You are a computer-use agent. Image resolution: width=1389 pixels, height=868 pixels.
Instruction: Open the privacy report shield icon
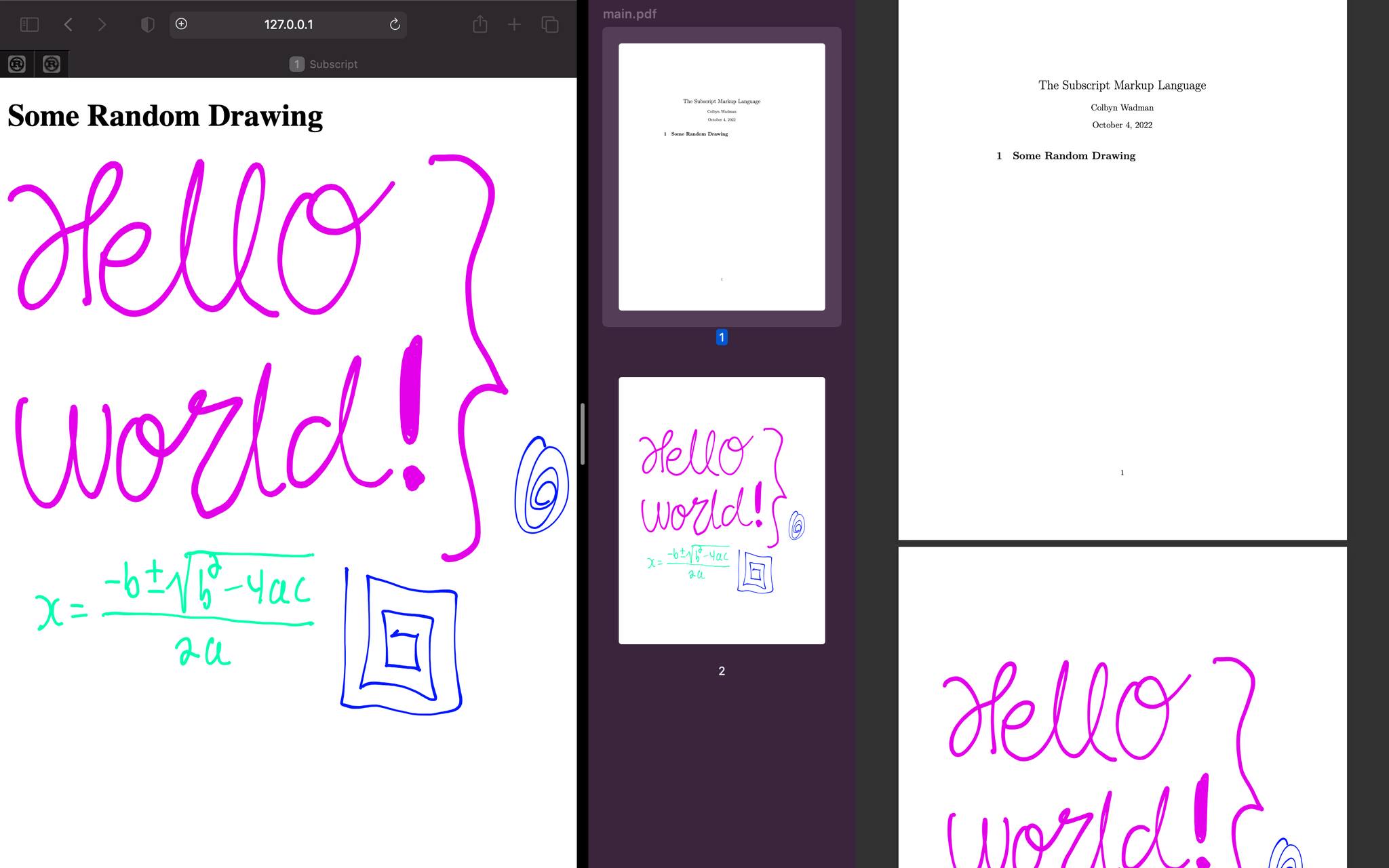pyautogui.click(x=147, y=24)
